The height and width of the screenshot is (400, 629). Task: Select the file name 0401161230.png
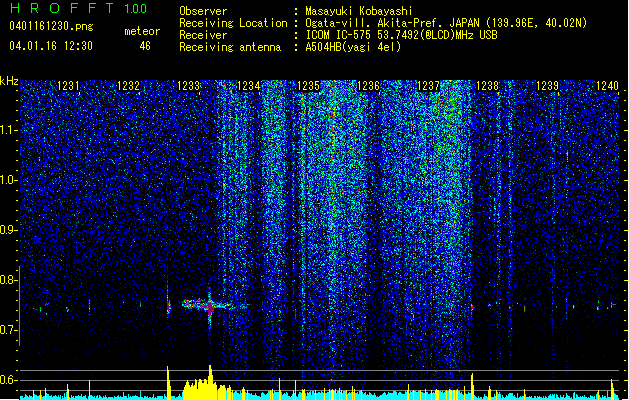pyautogui.click(x=51, y=26)
